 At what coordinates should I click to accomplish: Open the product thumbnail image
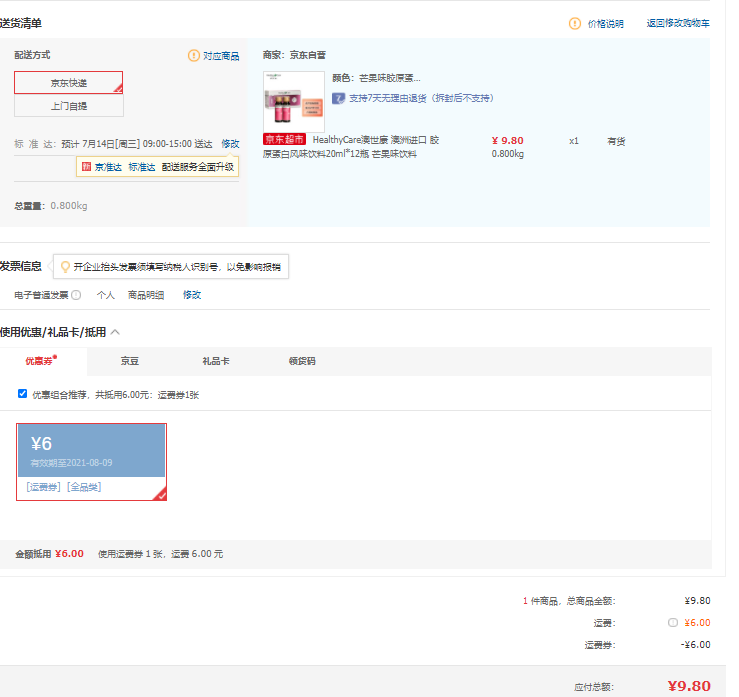[x=294, y=101]
